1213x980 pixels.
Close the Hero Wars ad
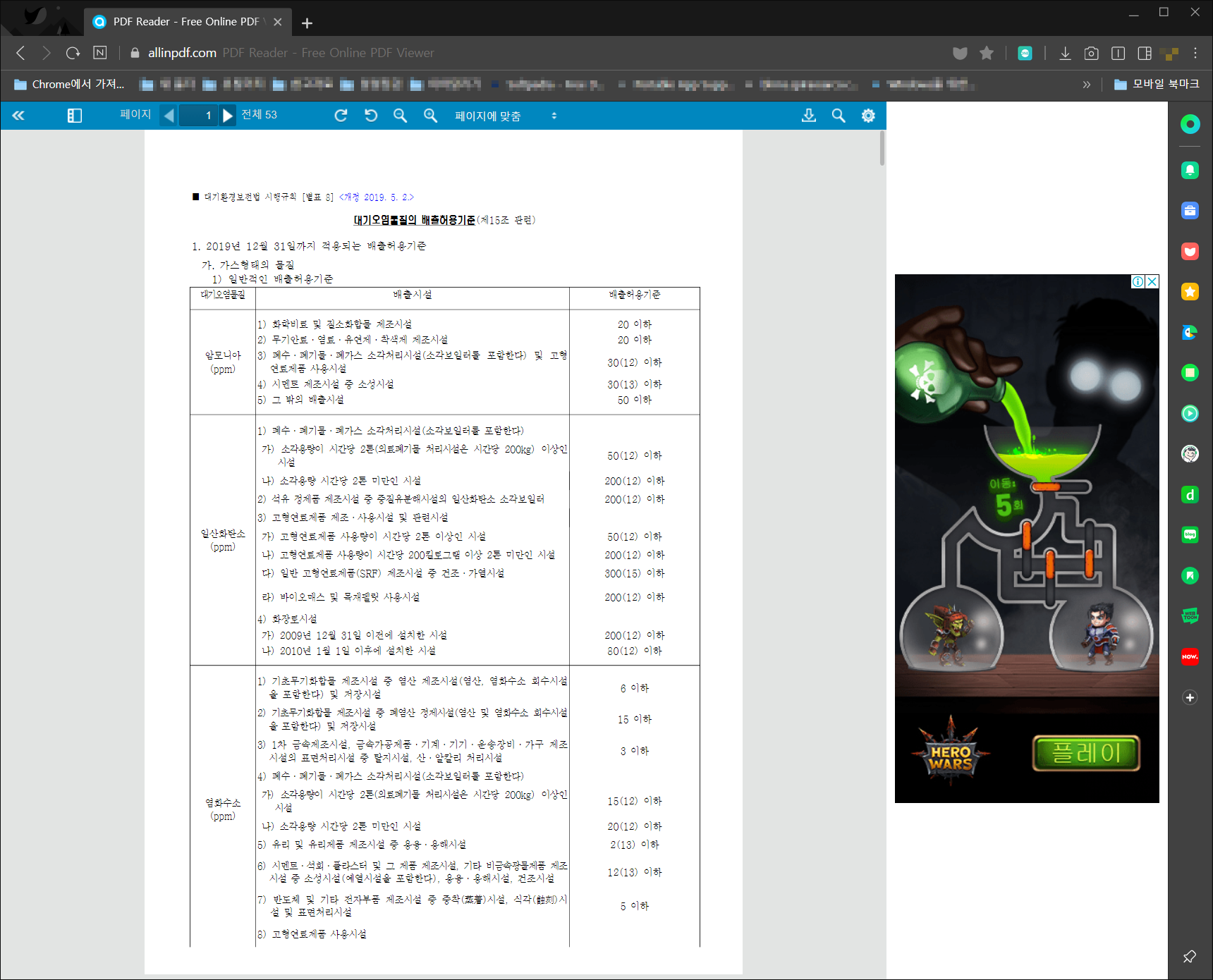tap(1152, 281)
